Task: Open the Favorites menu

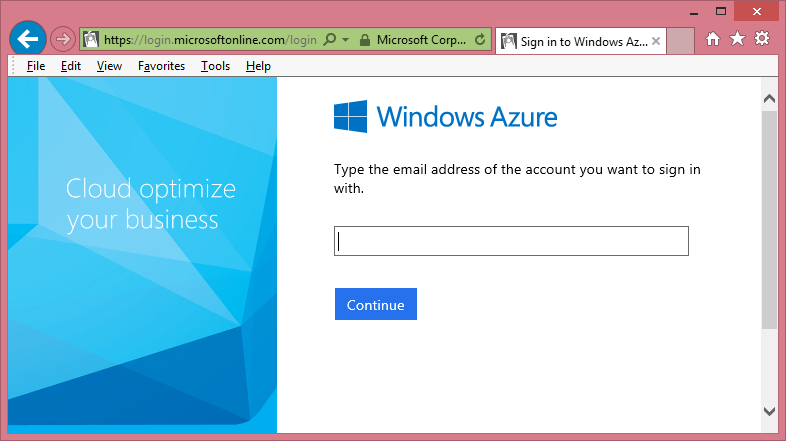Action: [161, 66]
